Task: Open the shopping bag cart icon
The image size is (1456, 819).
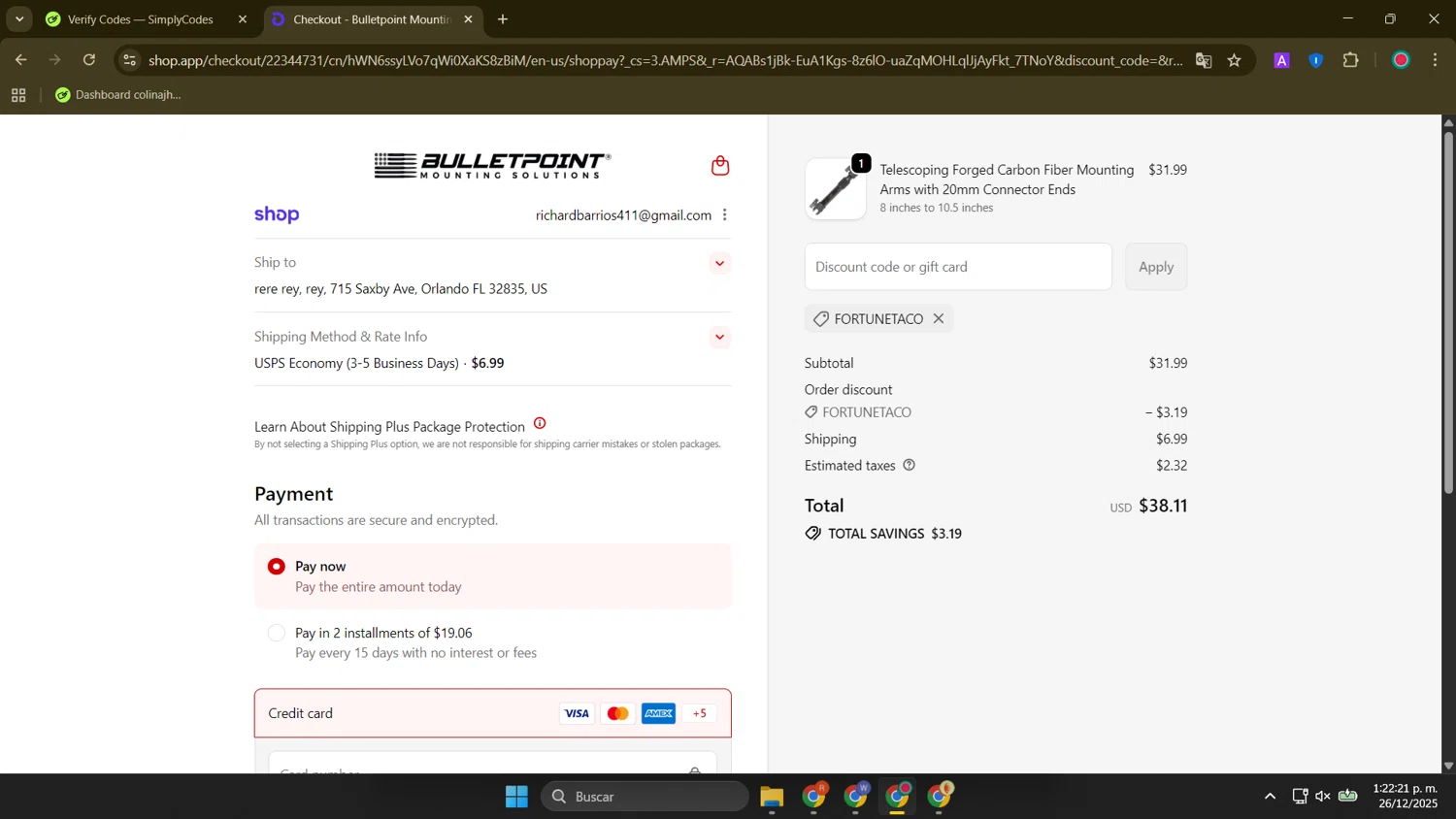Action: (x=720, y=166)
